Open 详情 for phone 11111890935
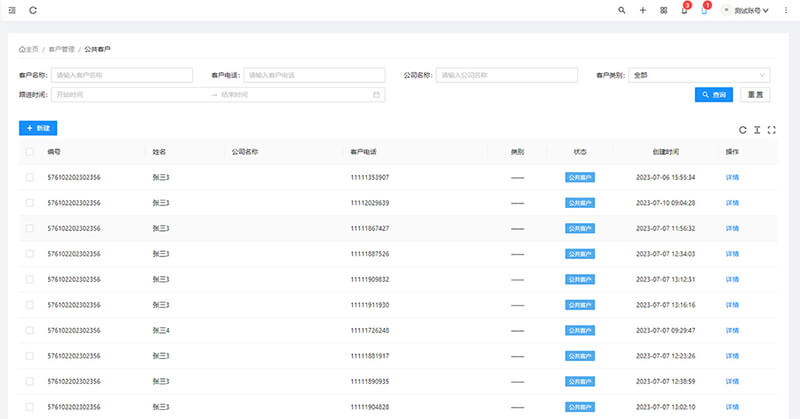 click(732, 381)
